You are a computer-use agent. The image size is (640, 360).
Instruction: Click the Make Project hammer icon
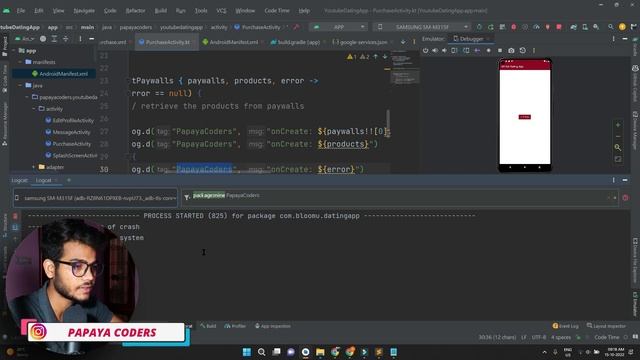296,27
